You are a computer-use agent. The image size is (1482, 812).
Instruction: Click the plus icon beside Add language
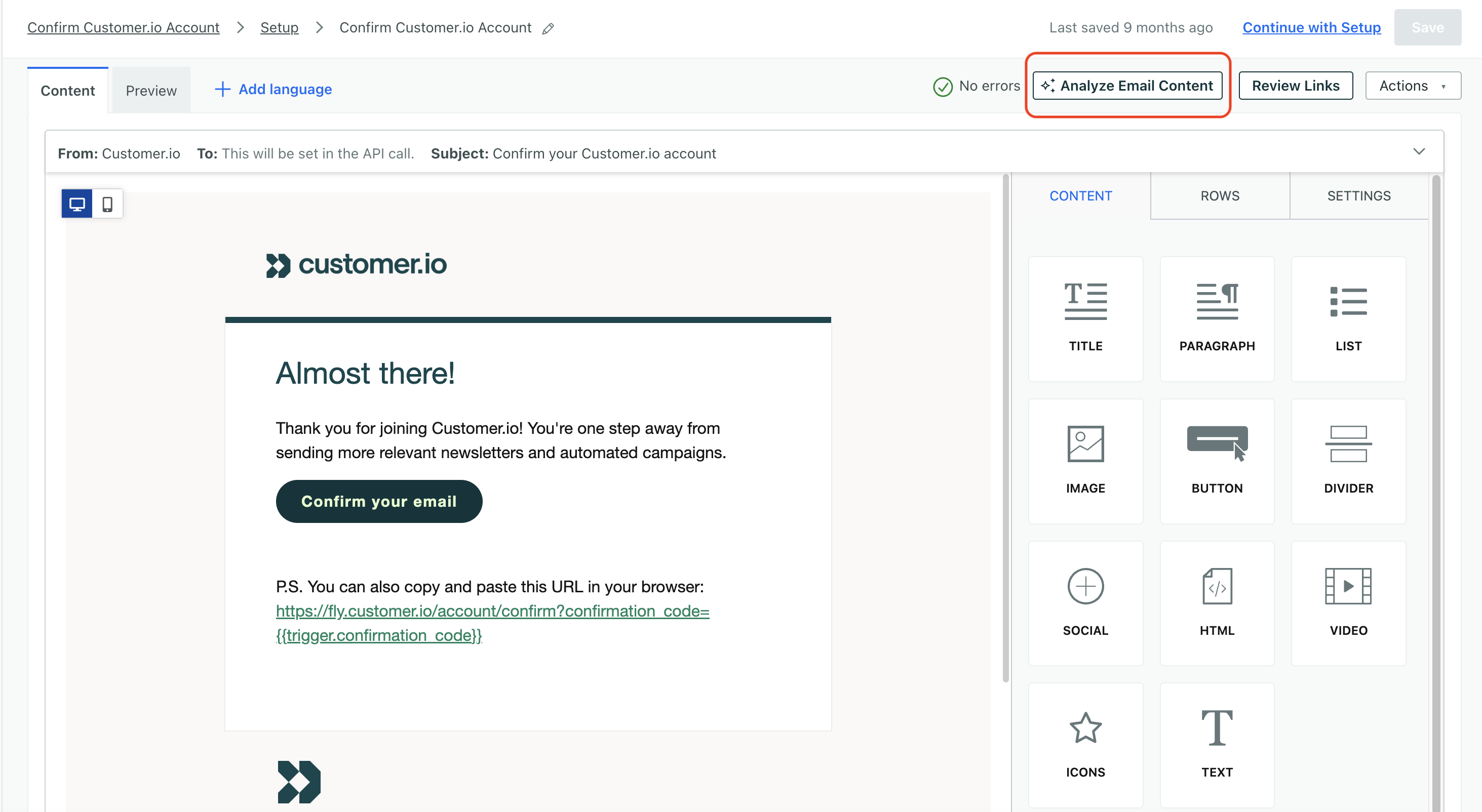pyautogui.click(x=223, y=89)
